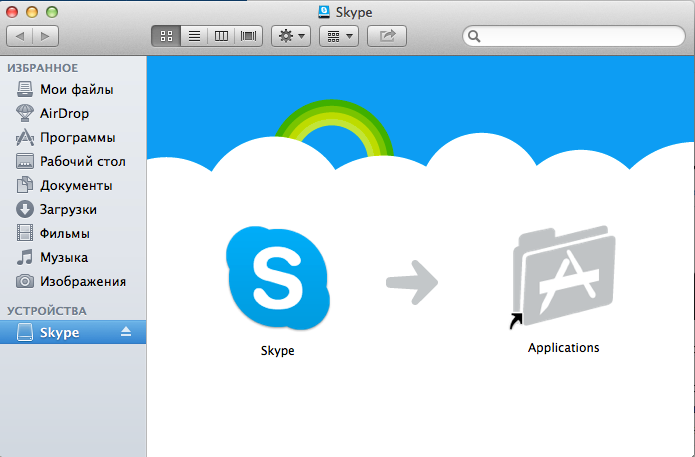Open the Skype application icon

[x=277, y=279]
